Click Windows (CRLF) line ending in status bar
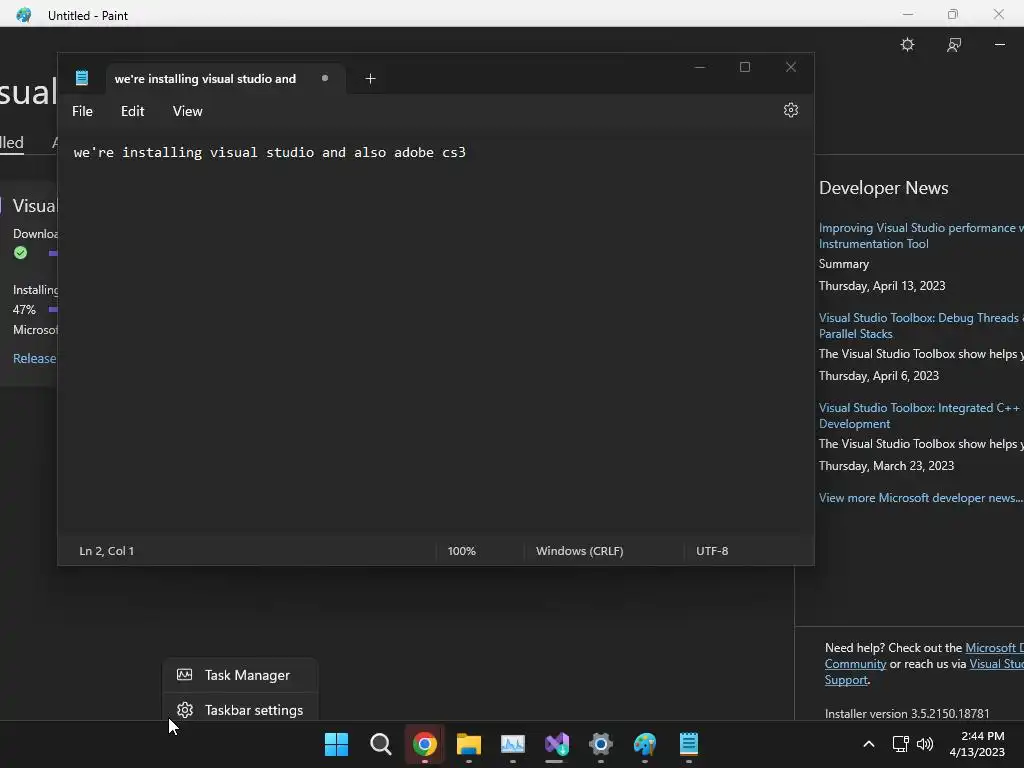This screenshot has width=1024, height=768. 579,551
